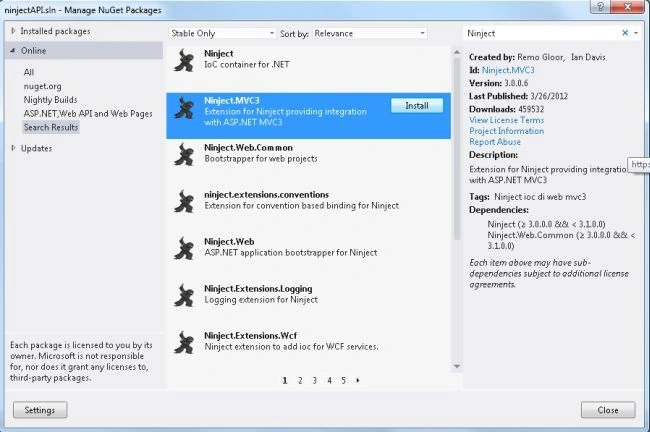The height and width of the screenshot is (432, 650).
Task: Click the Version 3.0.0.6 text
Action: 498,83
